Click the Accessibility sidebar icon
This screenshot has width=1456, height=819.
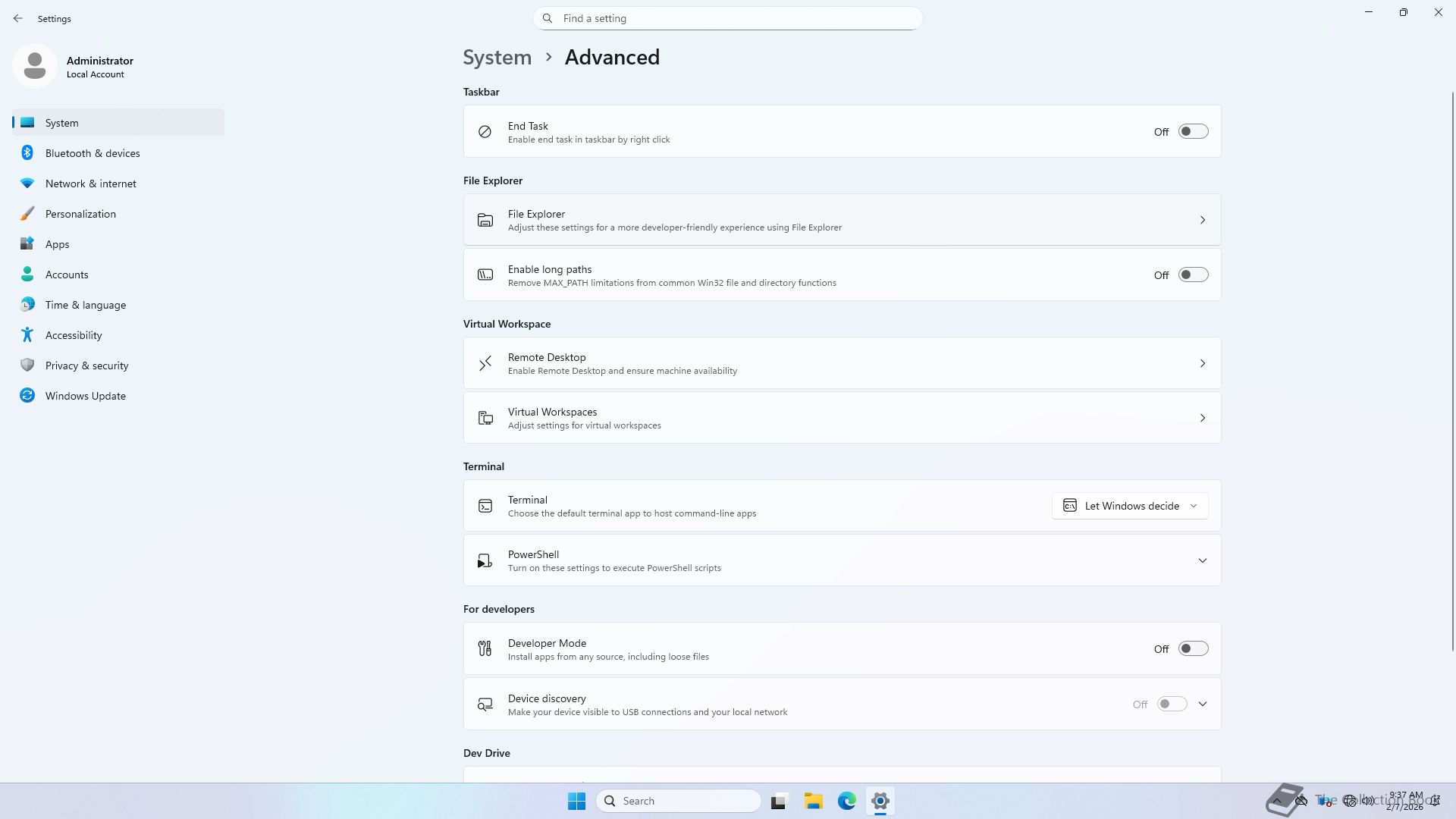[27, 335]
